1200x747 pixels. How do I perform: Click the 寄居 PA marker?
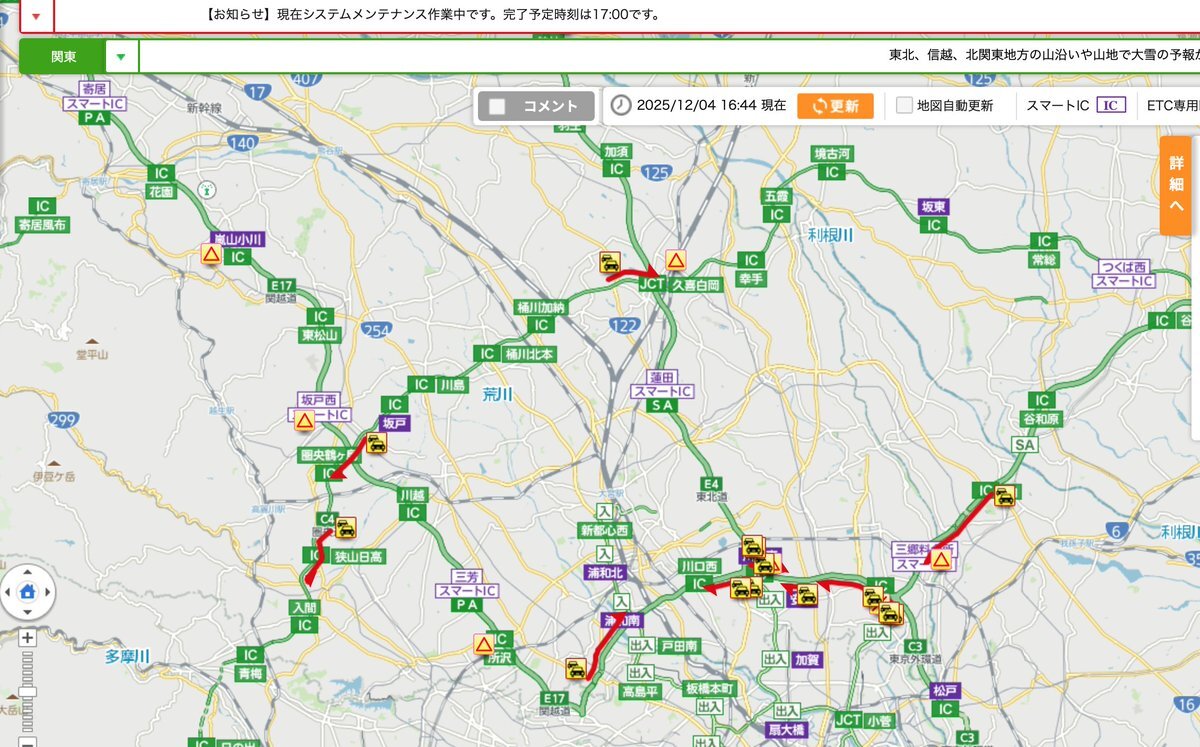95,117
